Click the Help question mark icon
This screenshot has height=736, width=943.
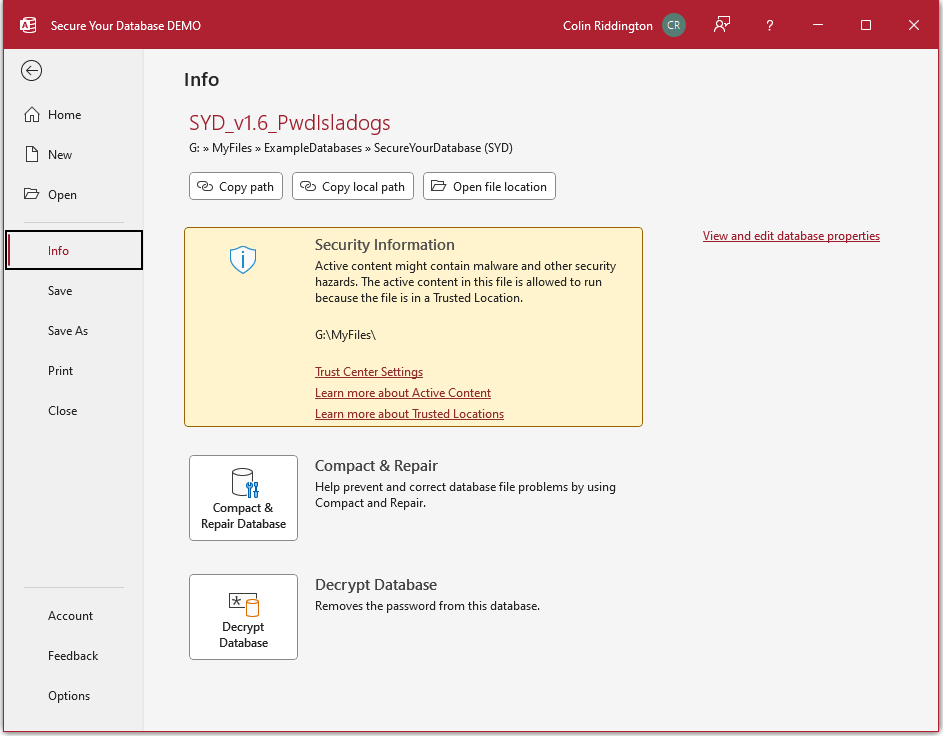770,25
